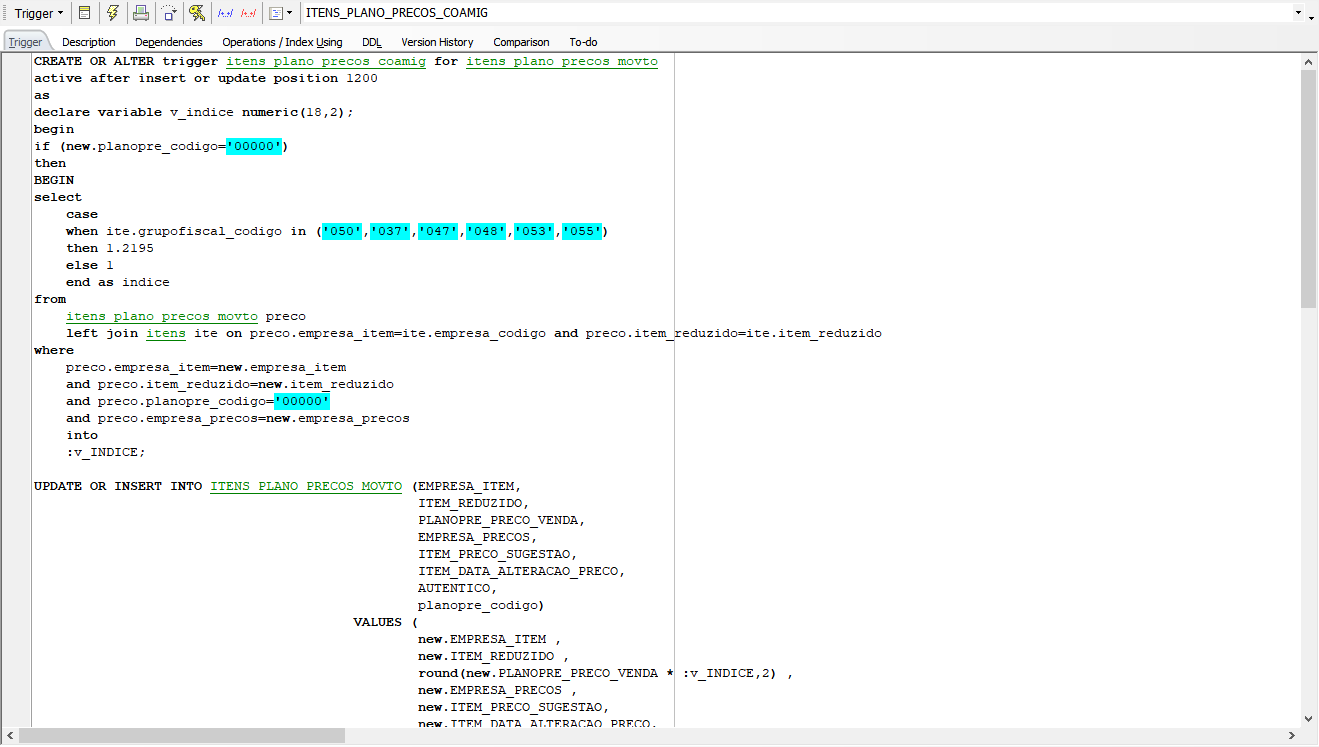Click the AUTENTICO, line

458,588
